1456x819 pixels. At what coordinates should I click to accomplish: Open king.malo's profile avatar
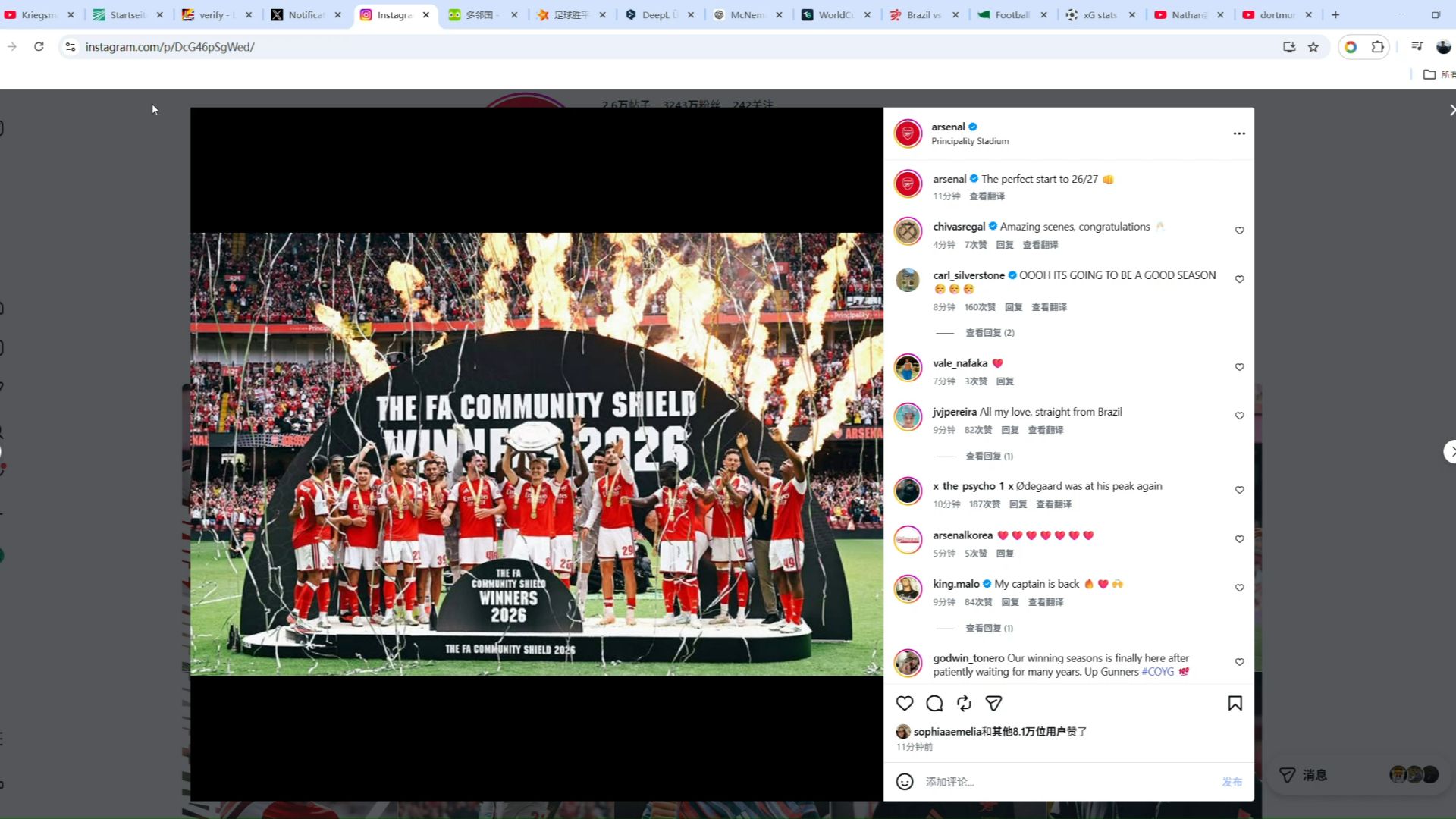coord(908,588)
